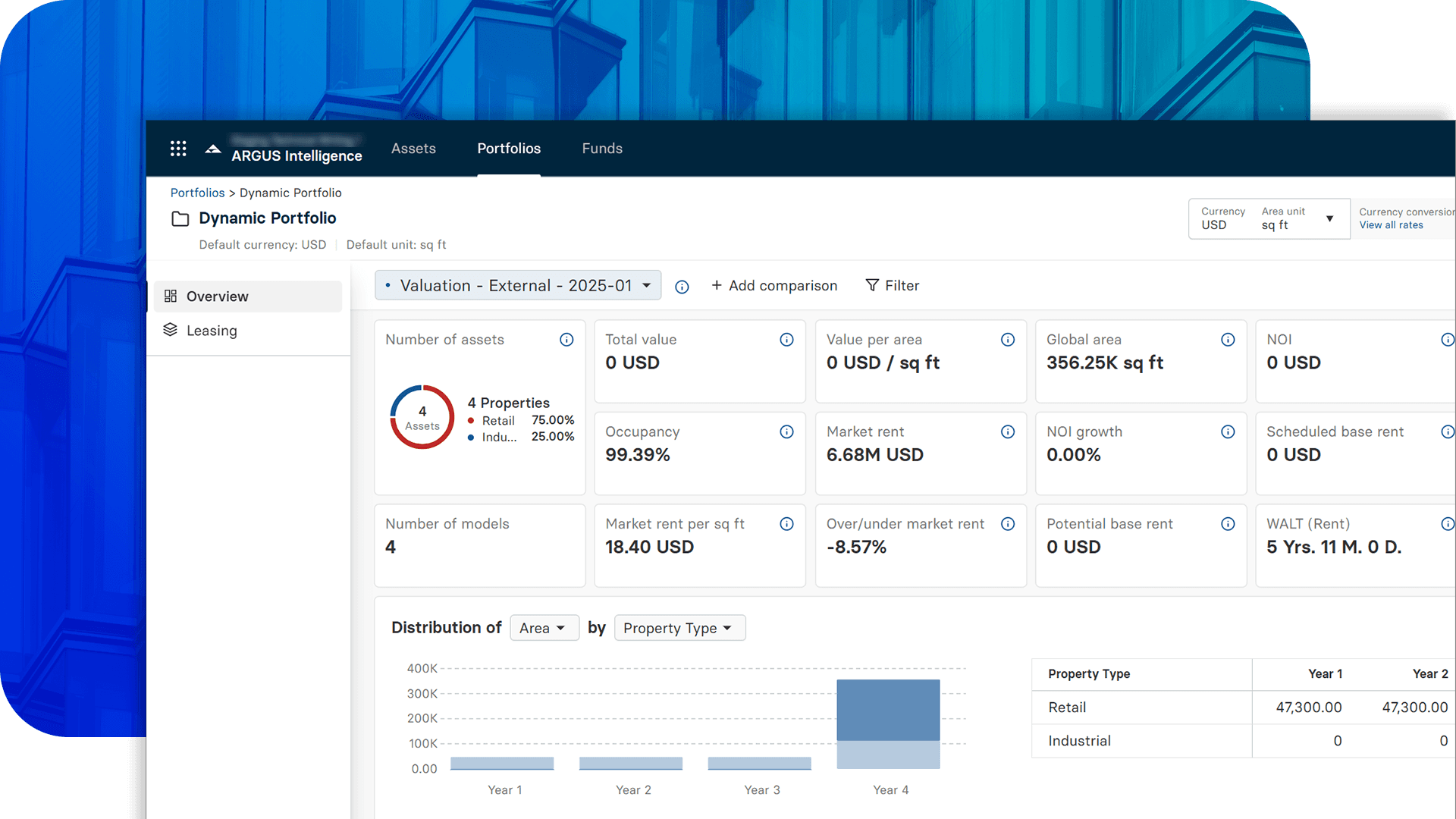Open the Valuation - External - 2025-01 dropdown

(518, 285)
